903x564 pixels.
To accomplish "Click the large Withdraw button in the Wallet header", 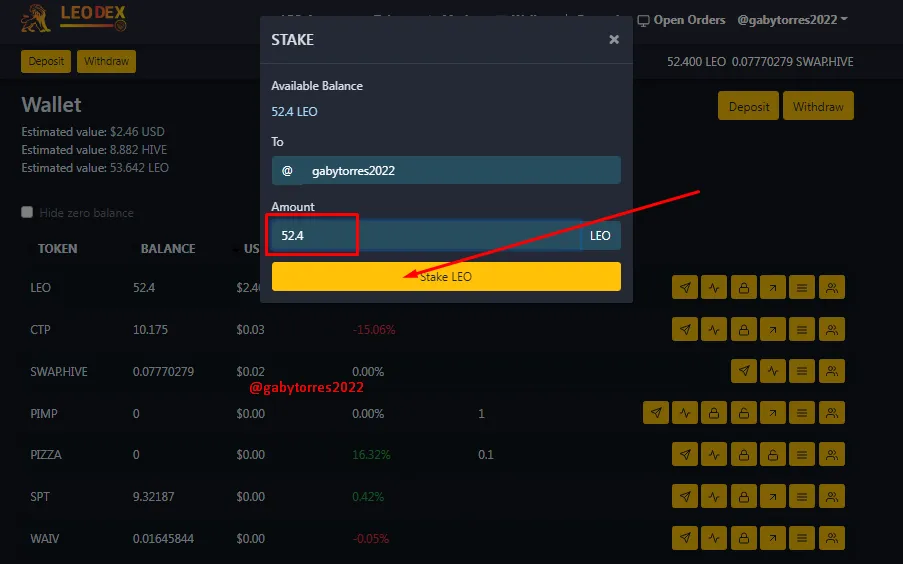I will (818, 106).
